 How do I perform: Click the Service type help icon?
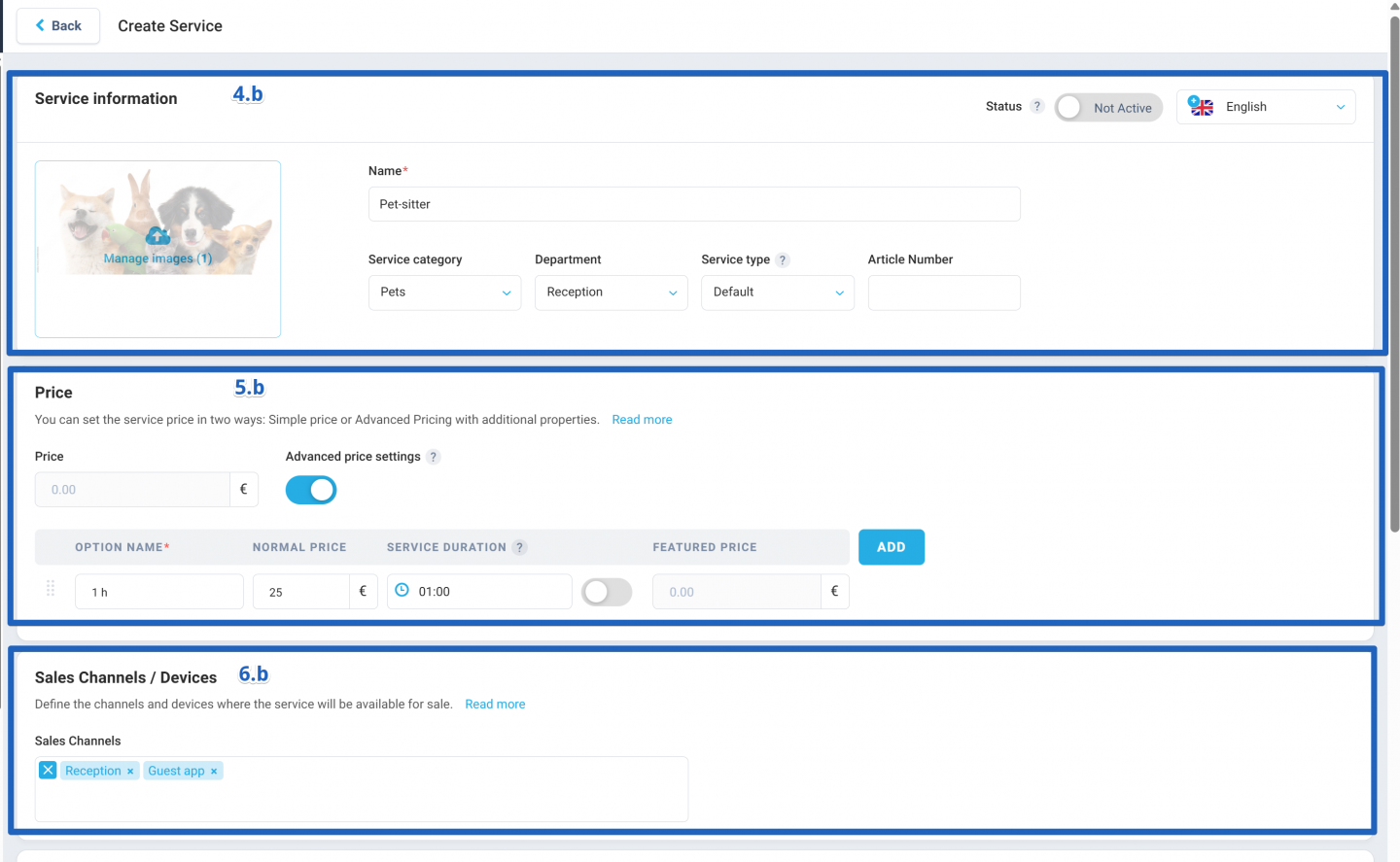tap(783, 260)
